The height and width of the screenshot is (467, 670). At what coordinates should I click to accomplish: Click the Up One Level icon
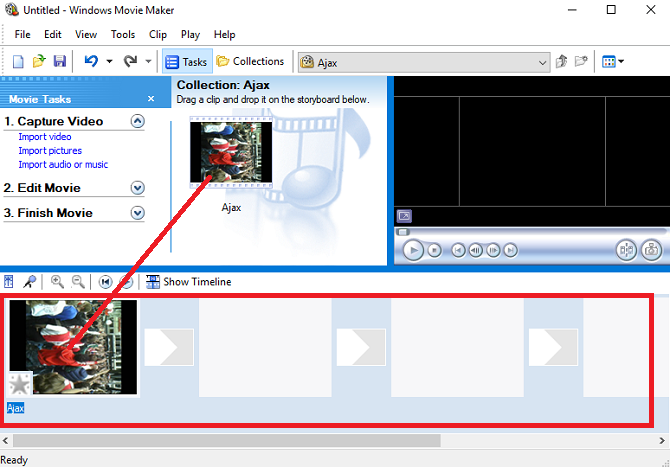coord(561,62)
